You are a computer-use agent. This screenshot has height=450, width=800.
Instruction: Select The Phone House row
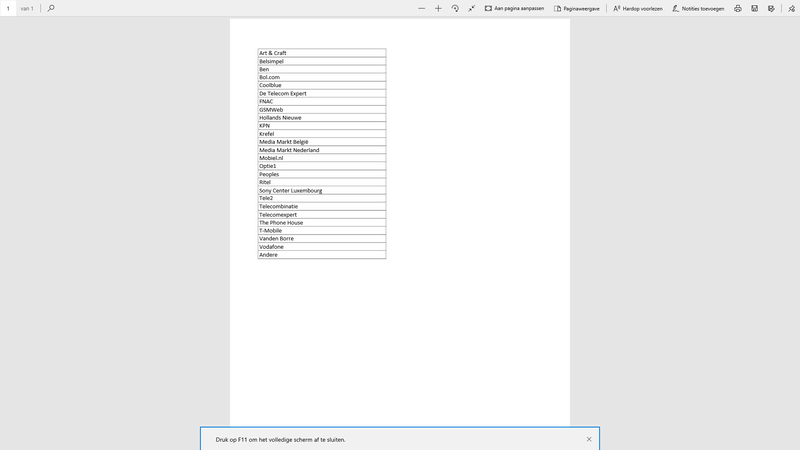point(321,222)
